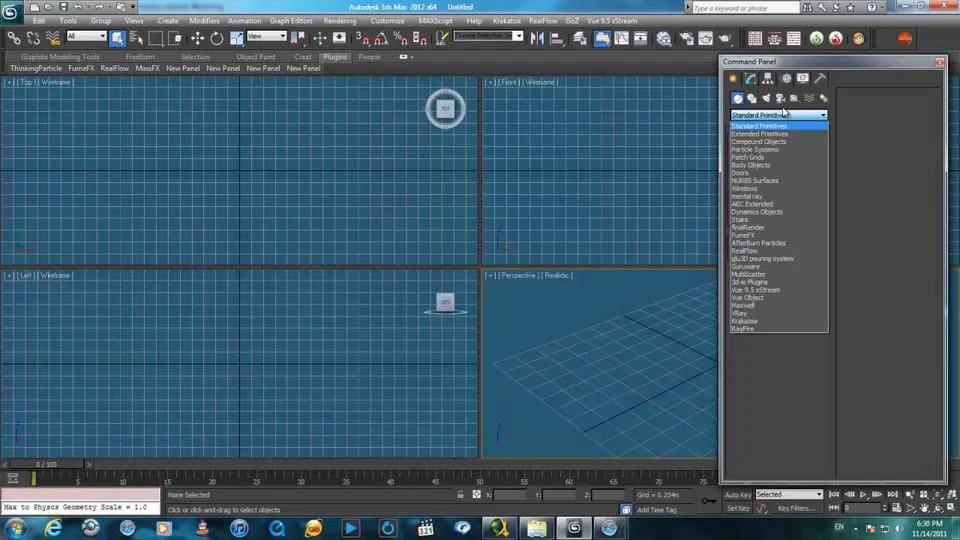This screenshot has width=960, height=540.
Task: Choose Particle Systems from the list
Action: click(x=755, y=149)
